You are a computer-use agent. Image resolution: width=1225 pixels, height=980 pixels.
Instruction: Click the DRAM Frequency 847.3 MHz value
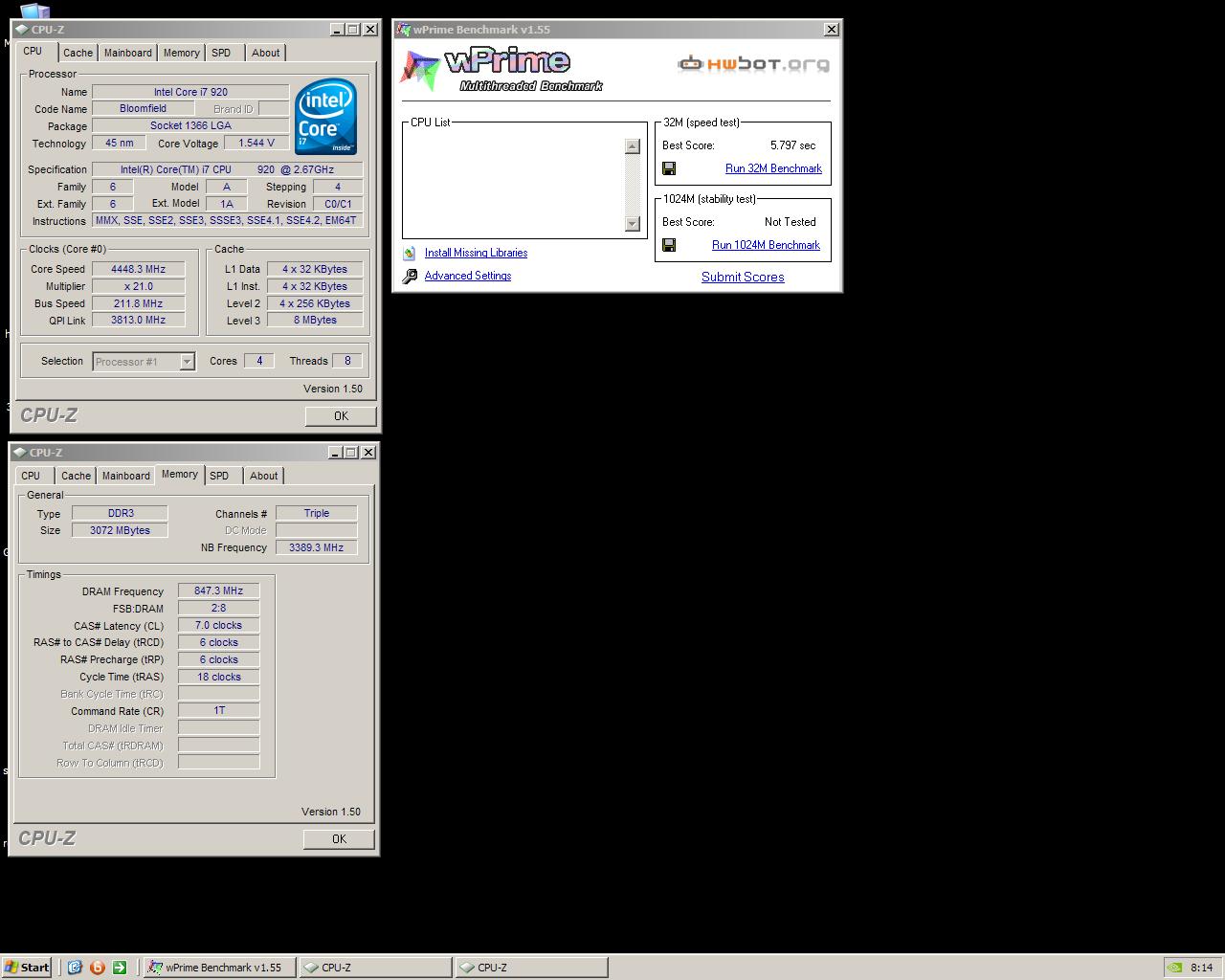click(x=218, y=590)
